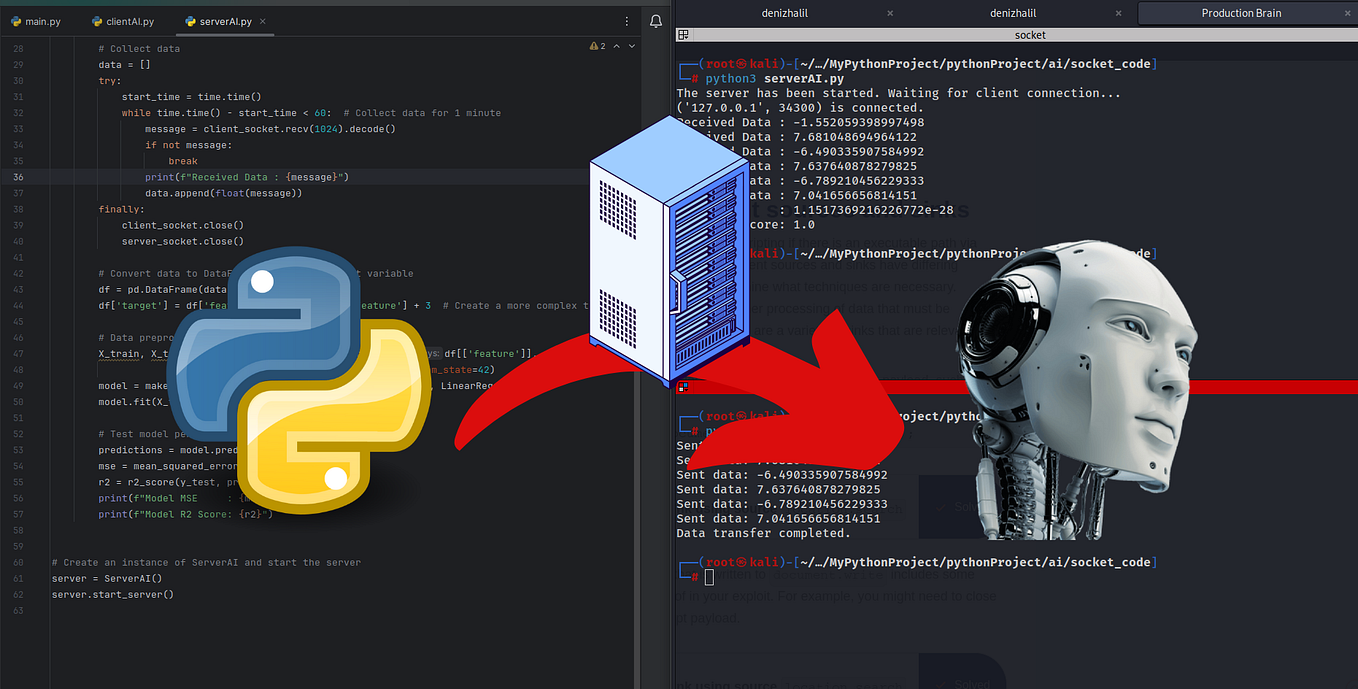Click the socket terminal title bar

coord(1030,34)
